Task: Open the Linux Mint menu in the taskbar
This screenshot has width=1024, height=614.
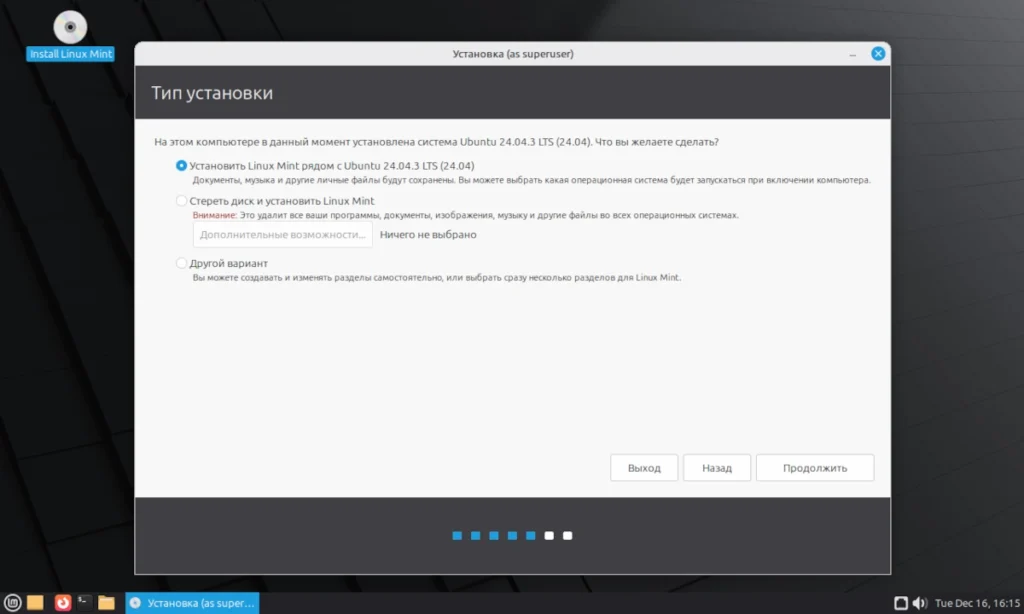Action: point(12,602)
